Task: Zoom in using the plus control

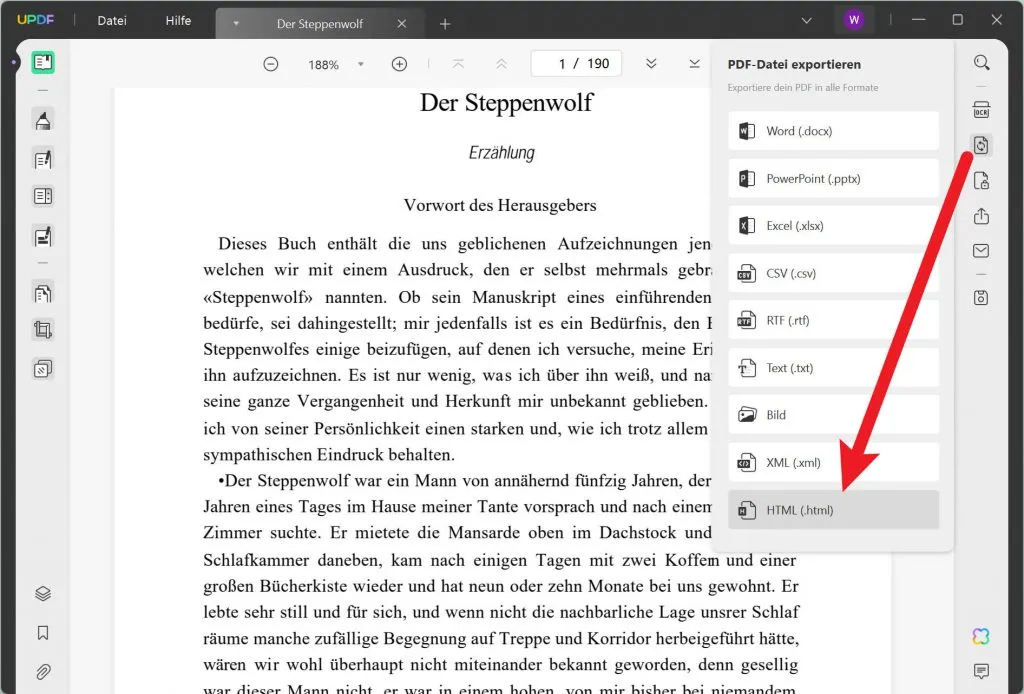Action: coord(399,63)
